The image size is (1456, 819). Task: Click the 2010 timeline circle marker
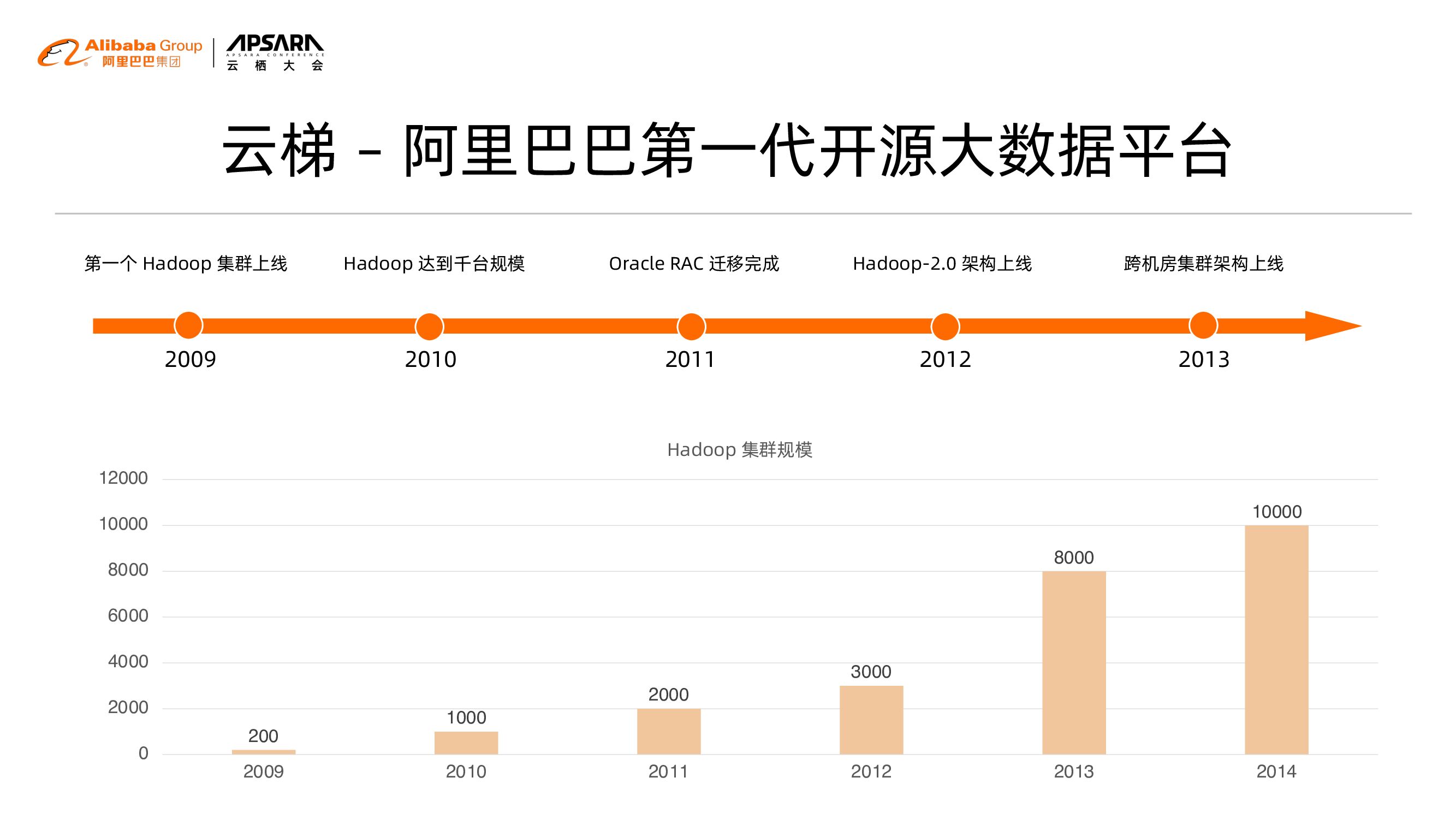click(x=430, y=327)
